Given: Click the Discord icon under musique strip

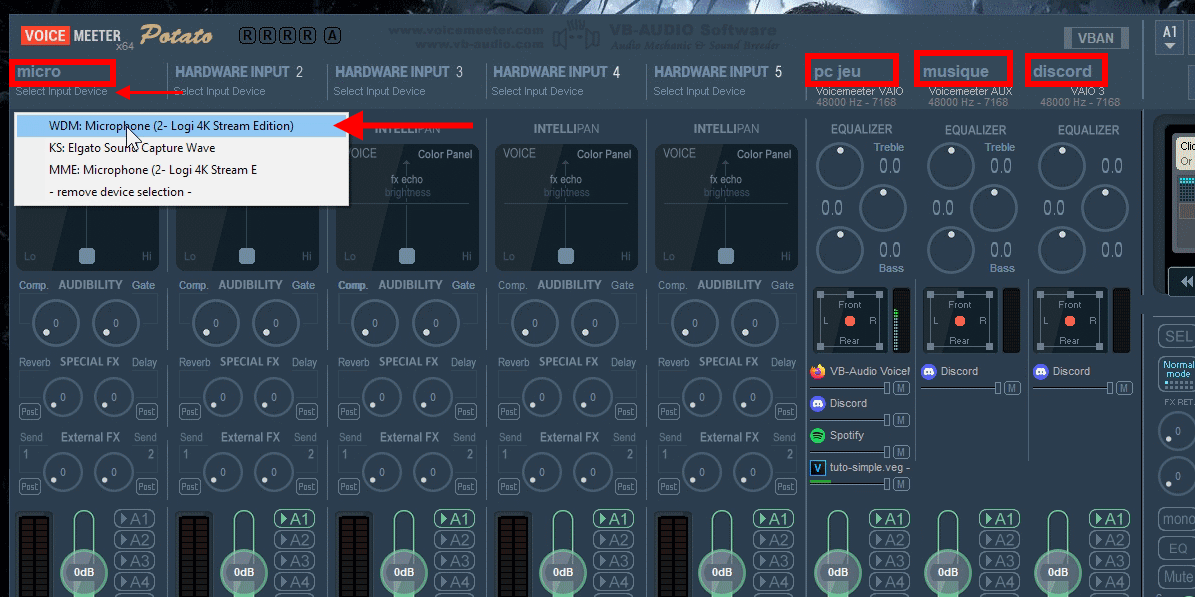Looking at the screenshot, I should click(x=929, y=372).
